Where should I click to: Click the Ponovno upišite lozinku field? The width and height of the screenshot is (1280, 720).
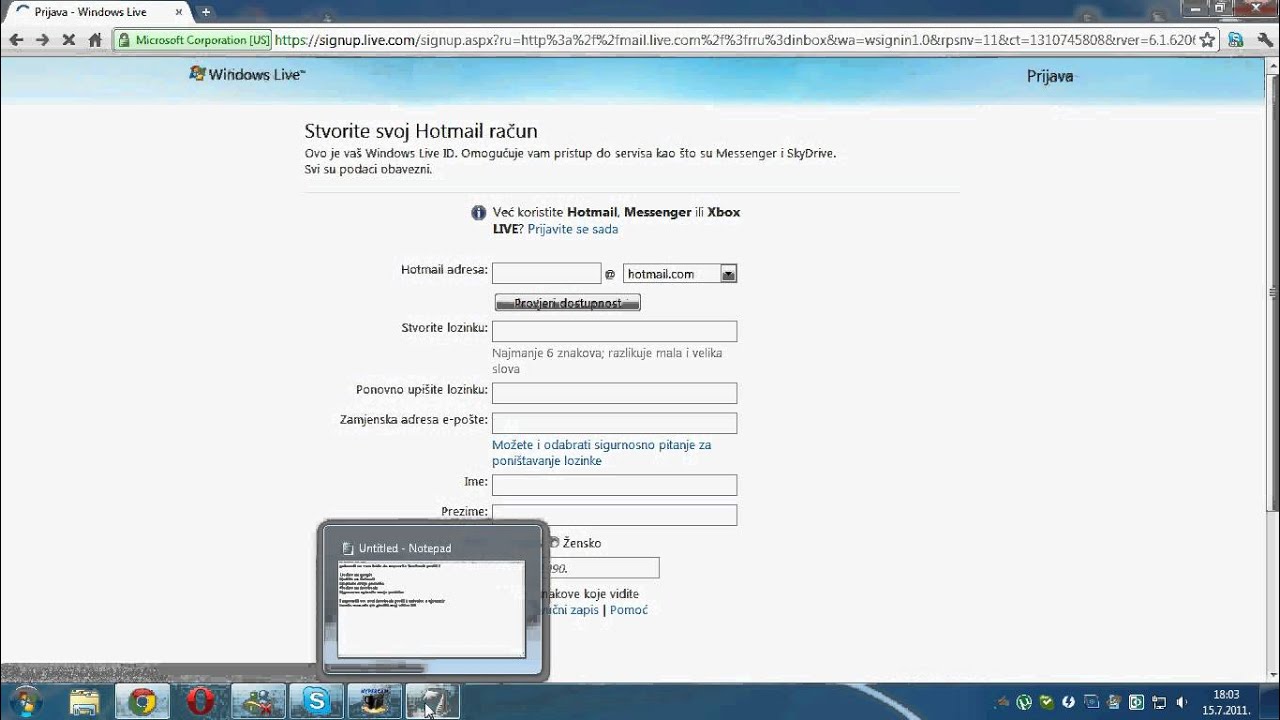click(614, 393)
